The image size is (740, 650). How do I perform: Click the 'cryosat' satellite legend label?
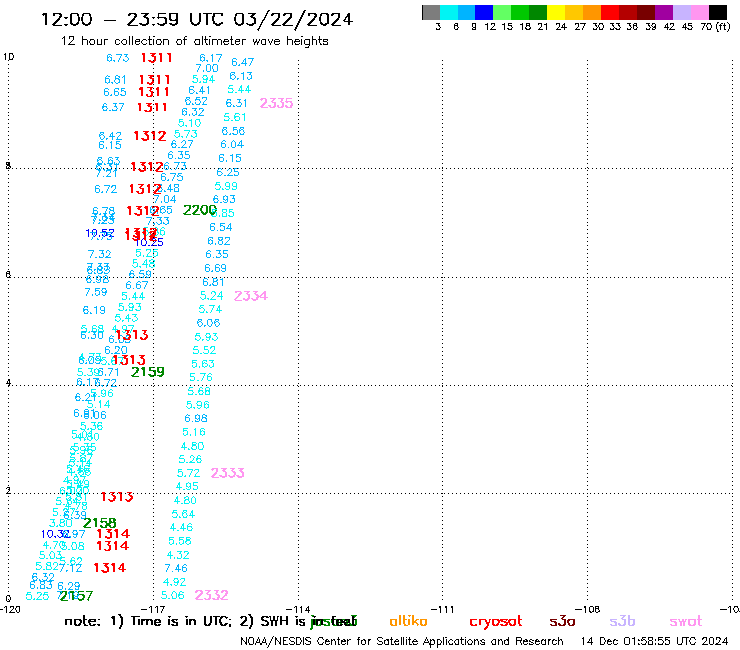[x=496, y=622]
